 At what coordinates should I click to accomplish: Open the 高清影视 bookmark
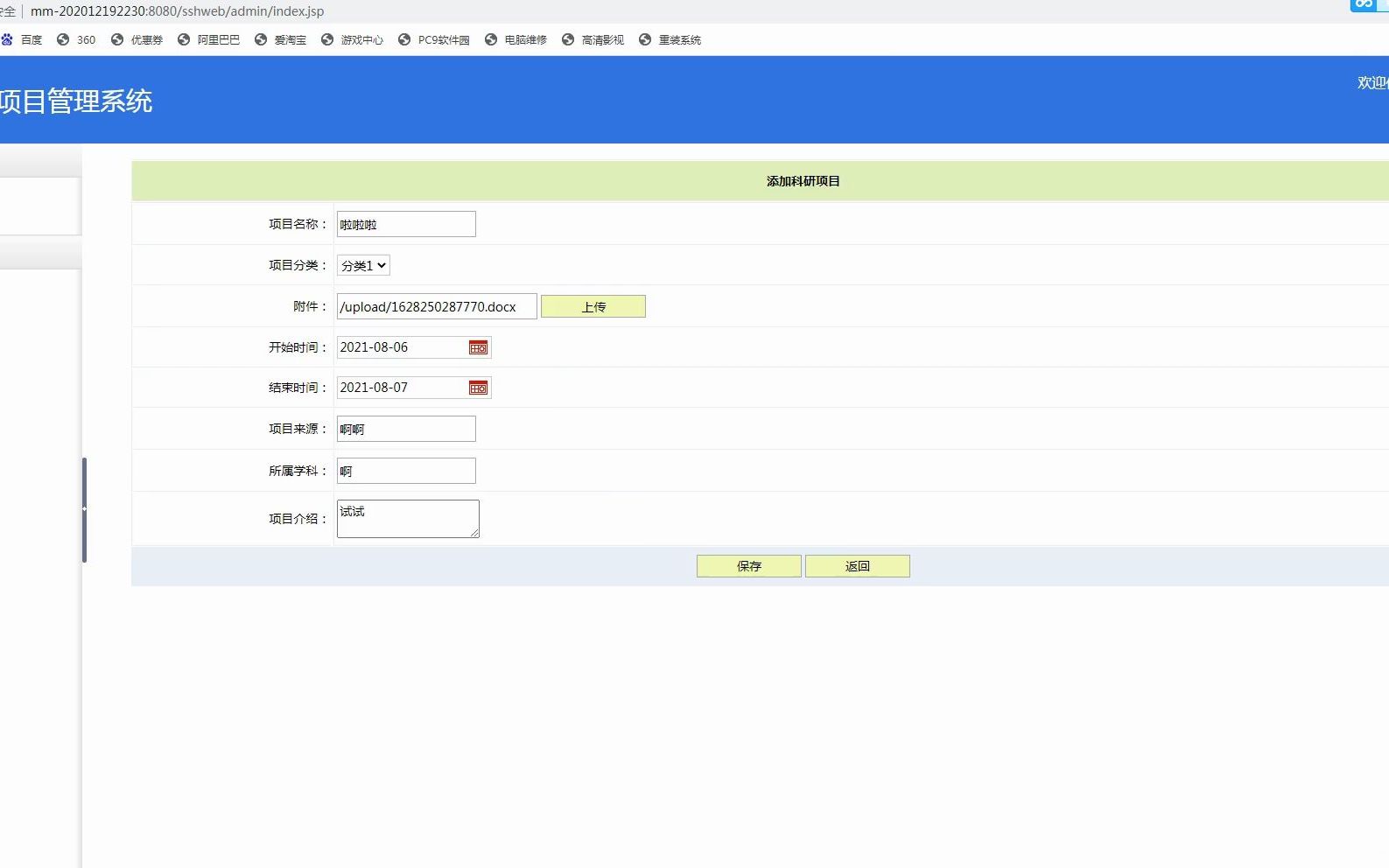593,39
